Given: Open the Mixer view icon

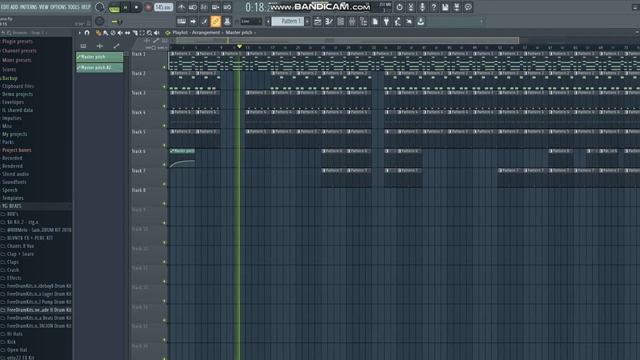Looking at the screenshot, I should 352,21.
